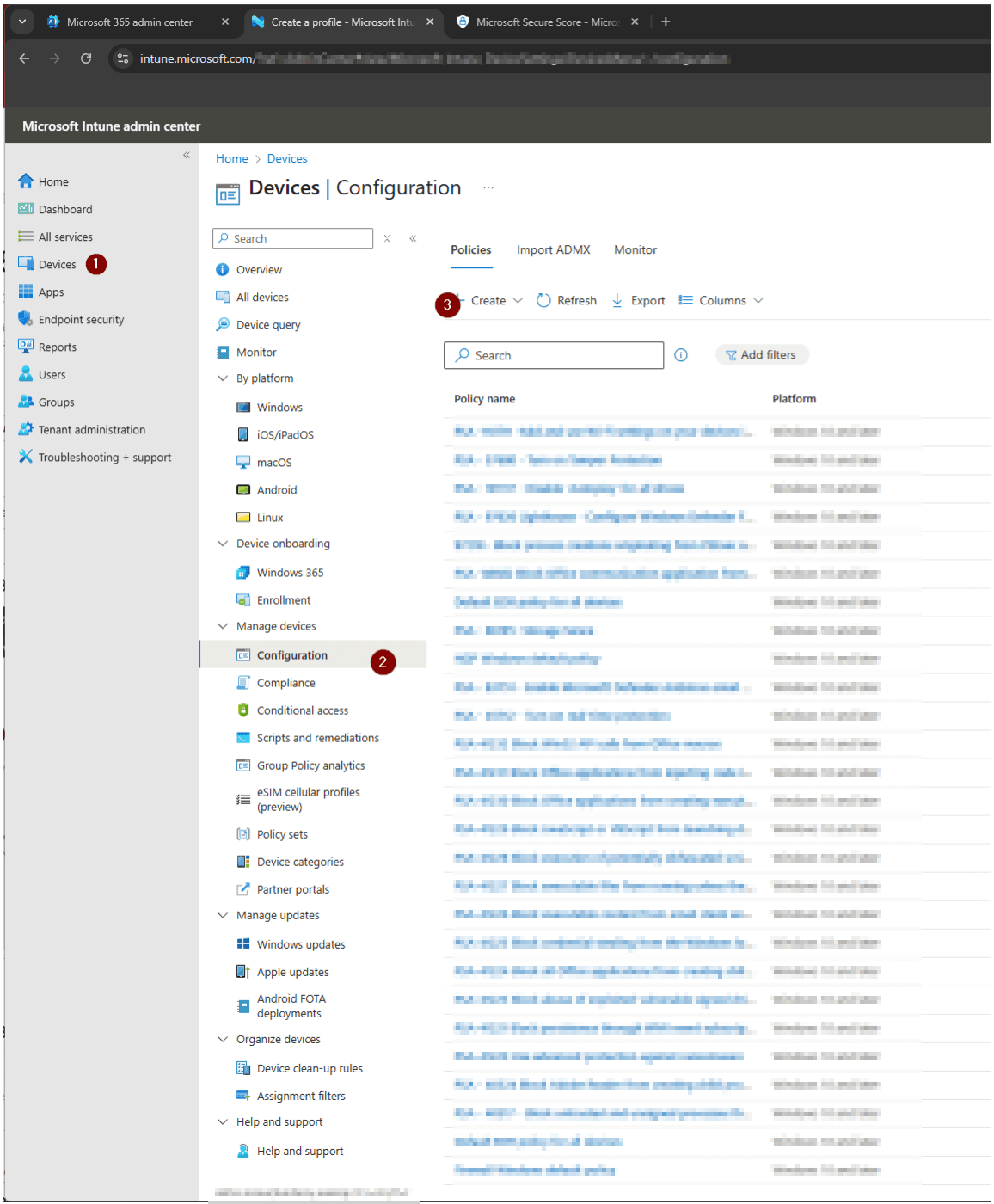Open the Reports navigation item
This screenshot has width=994, height=1204.
pos(57,347)
